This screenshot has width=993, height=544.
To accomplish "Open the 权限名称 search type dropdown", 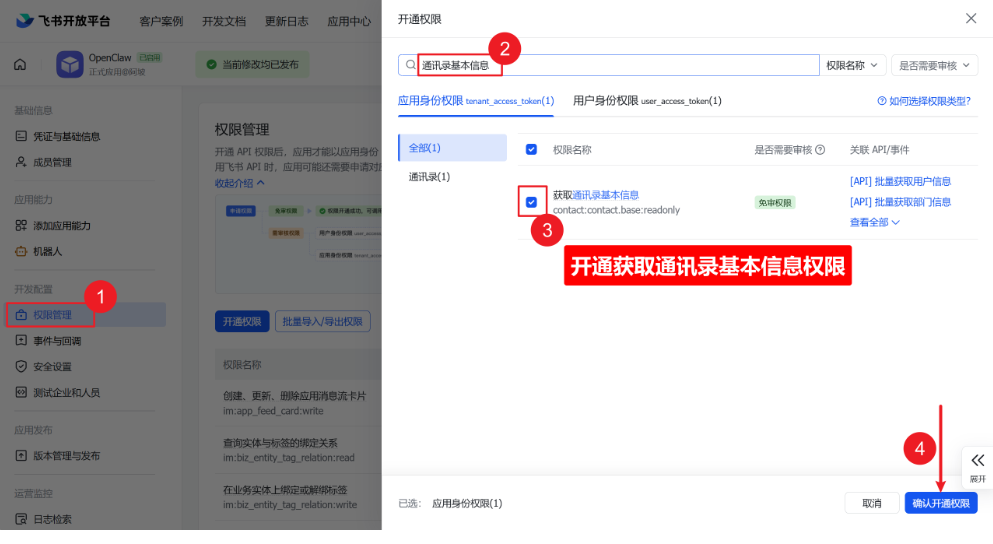I will pos(853,65).
